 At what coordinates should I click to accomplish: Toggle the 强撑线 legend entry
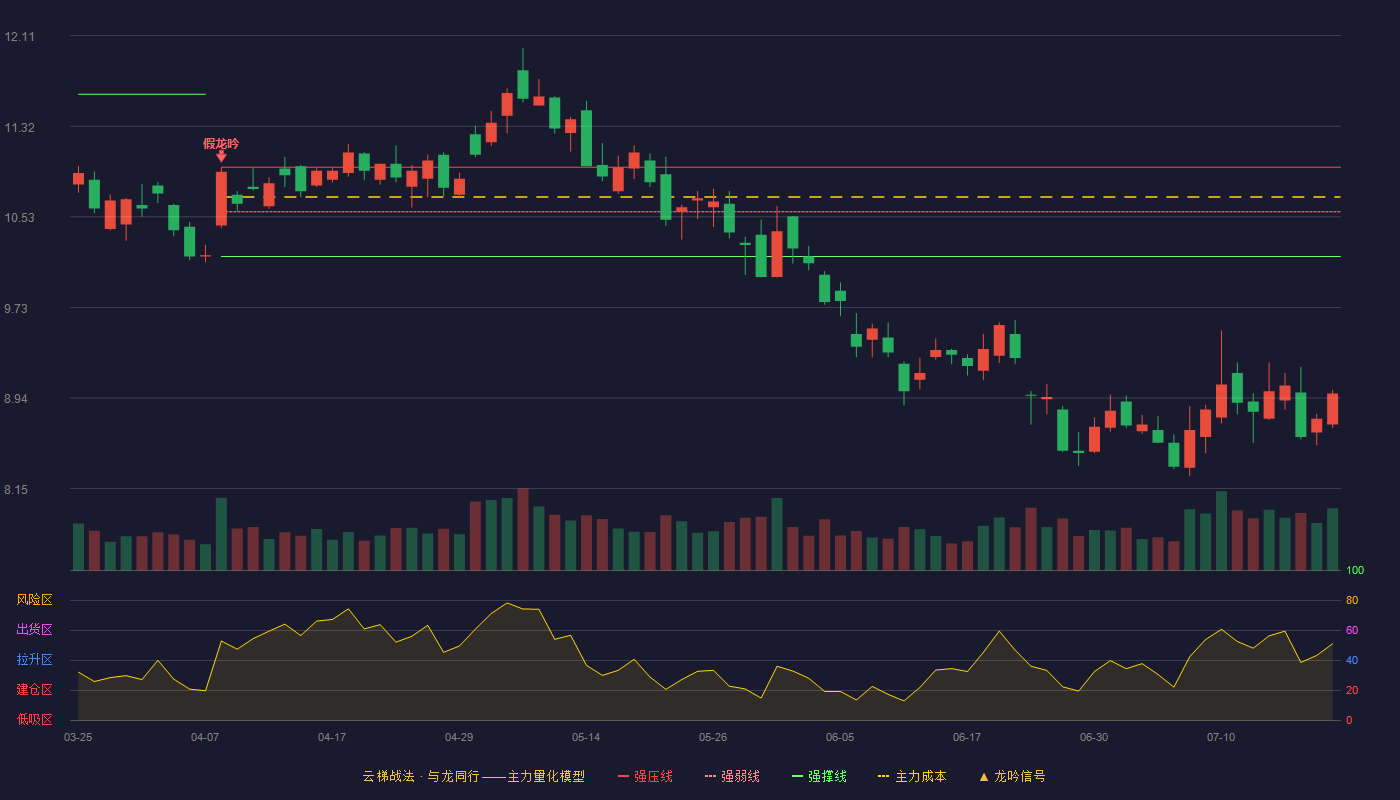[819, 776]
